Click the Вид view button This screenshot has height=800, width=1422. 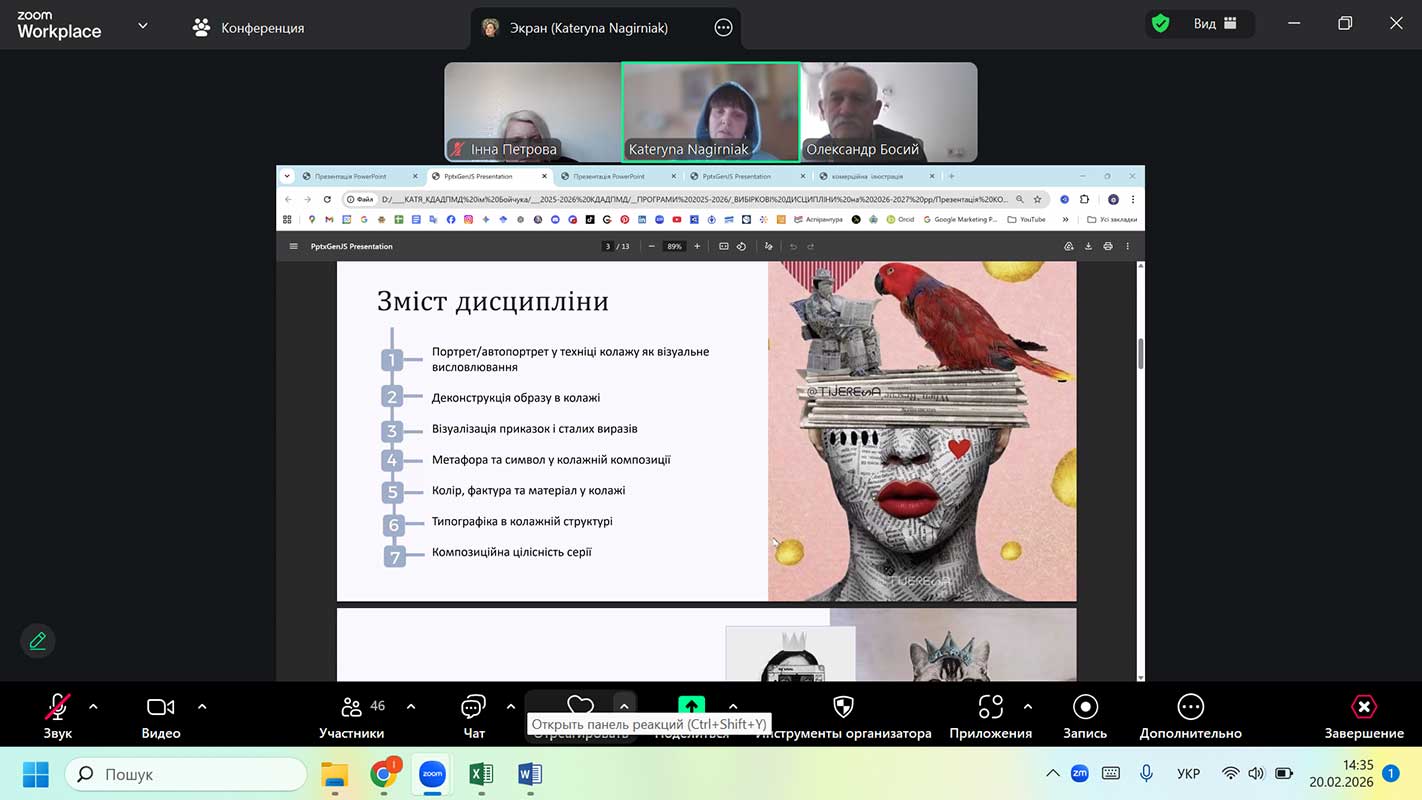coord(1215,24)
